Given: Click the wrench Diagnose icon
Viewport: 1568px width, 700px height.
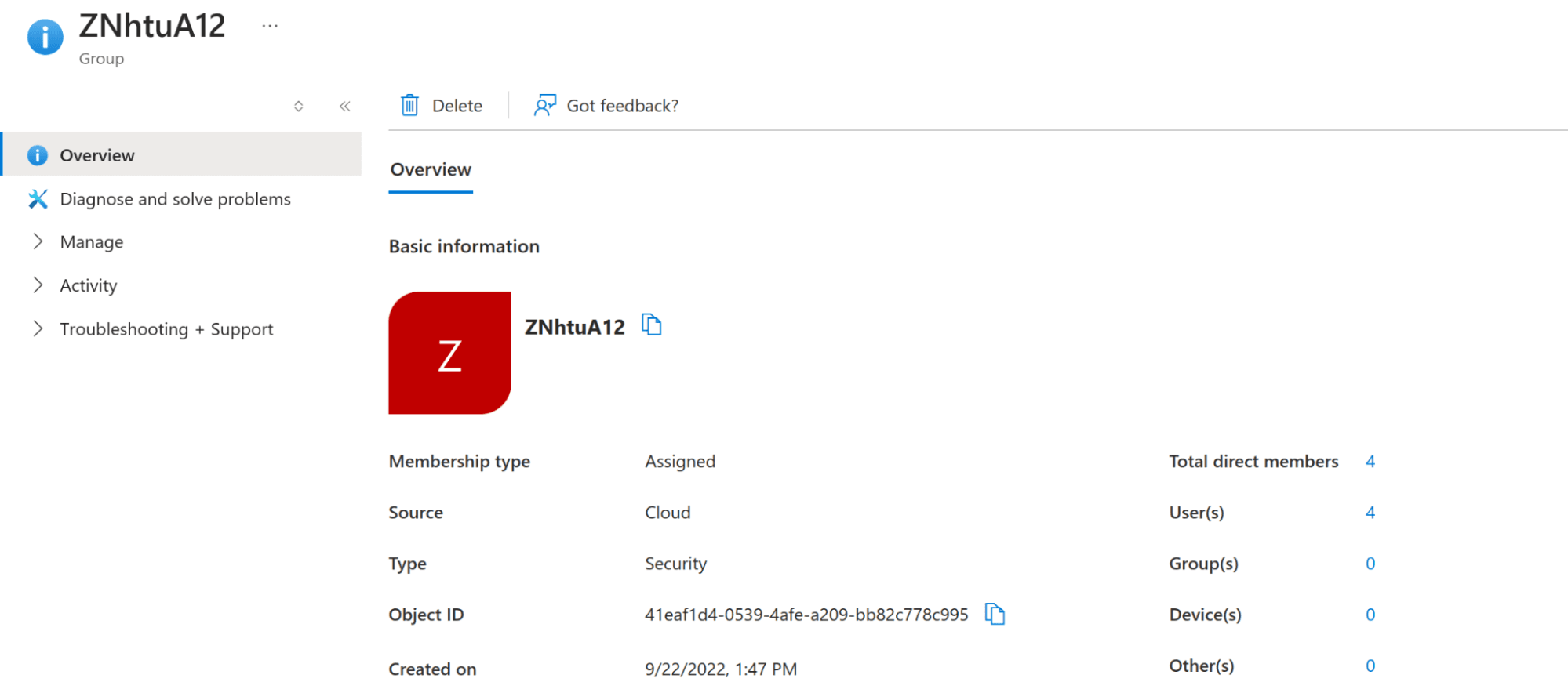Looking at the screenshot, I should click(x=38, y=199).
